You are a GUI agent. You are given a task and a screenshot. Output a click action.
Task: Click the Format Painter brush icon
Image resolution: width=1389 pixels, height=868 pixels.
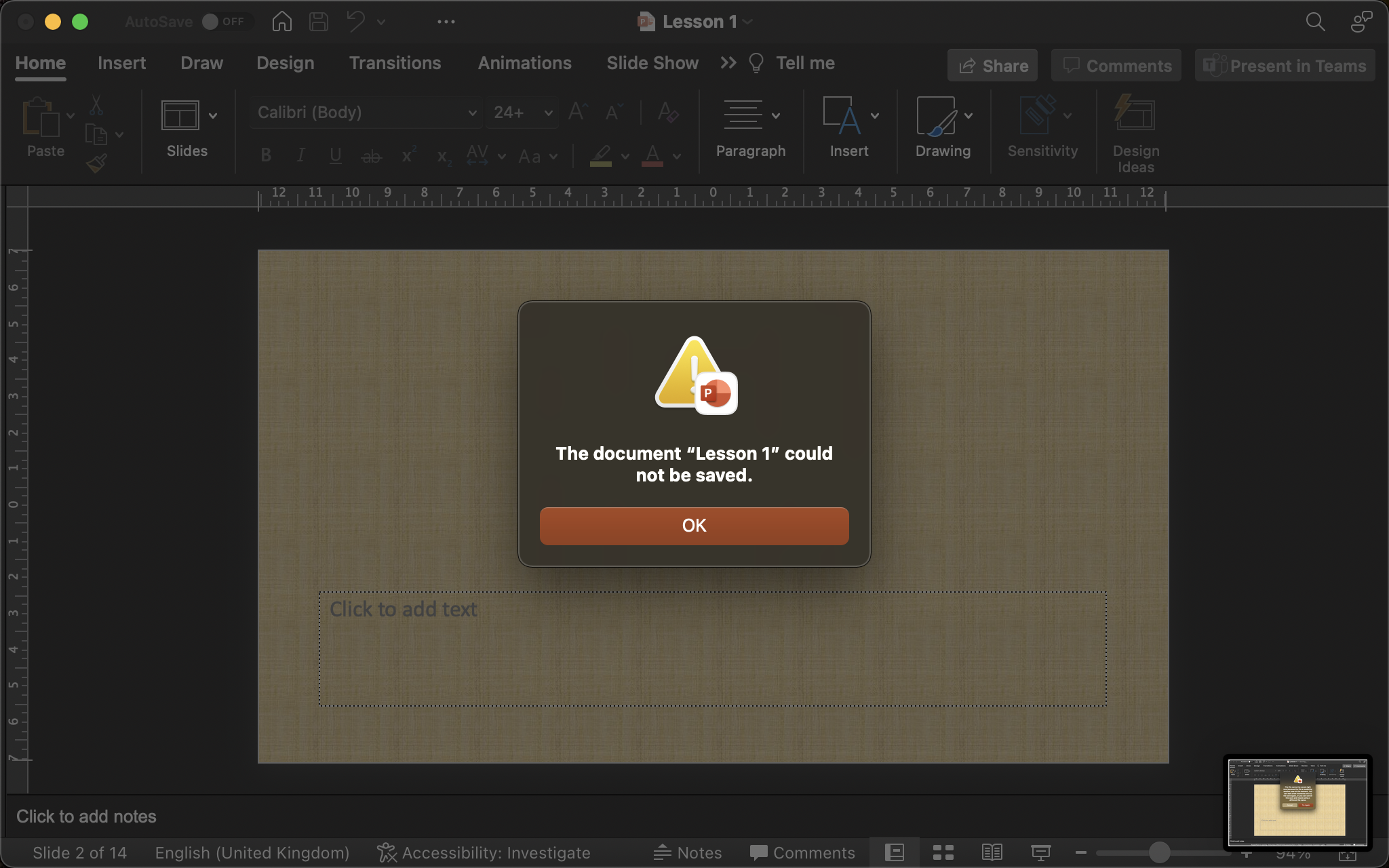point(96,163)
